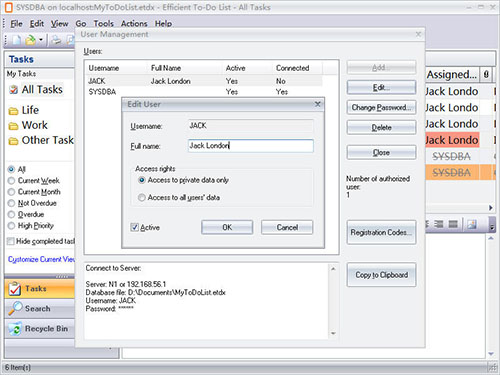Select the All Tasks tree item

coord(42,89)
